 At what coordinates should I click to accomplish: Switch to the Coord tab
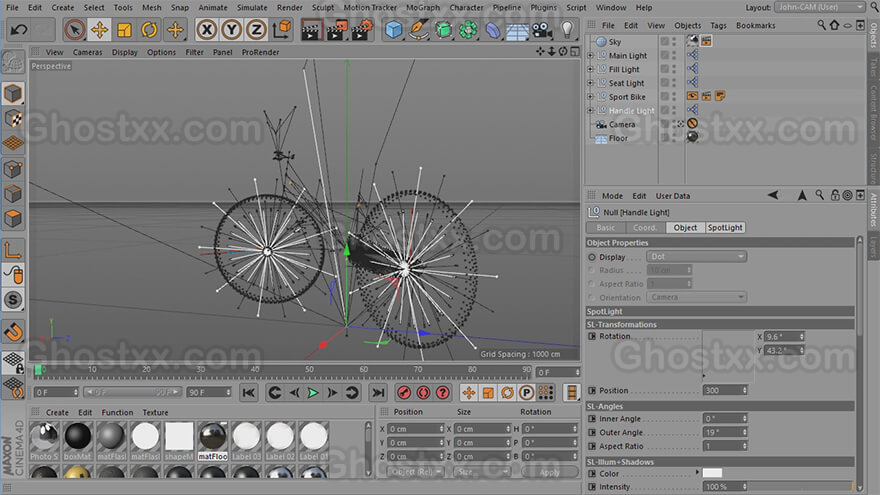644,228
